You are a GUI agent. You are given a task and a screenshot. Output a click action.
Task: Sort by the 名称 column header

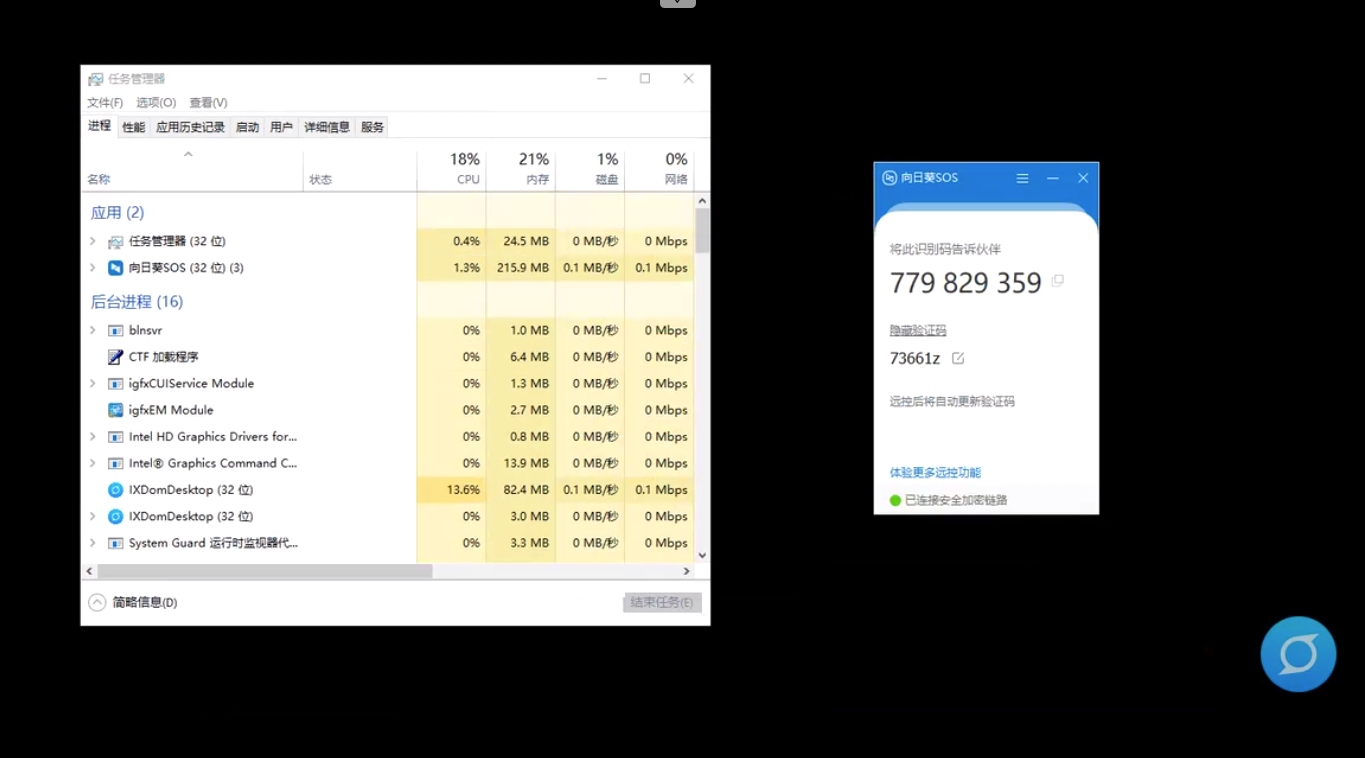tap(192, 169)
